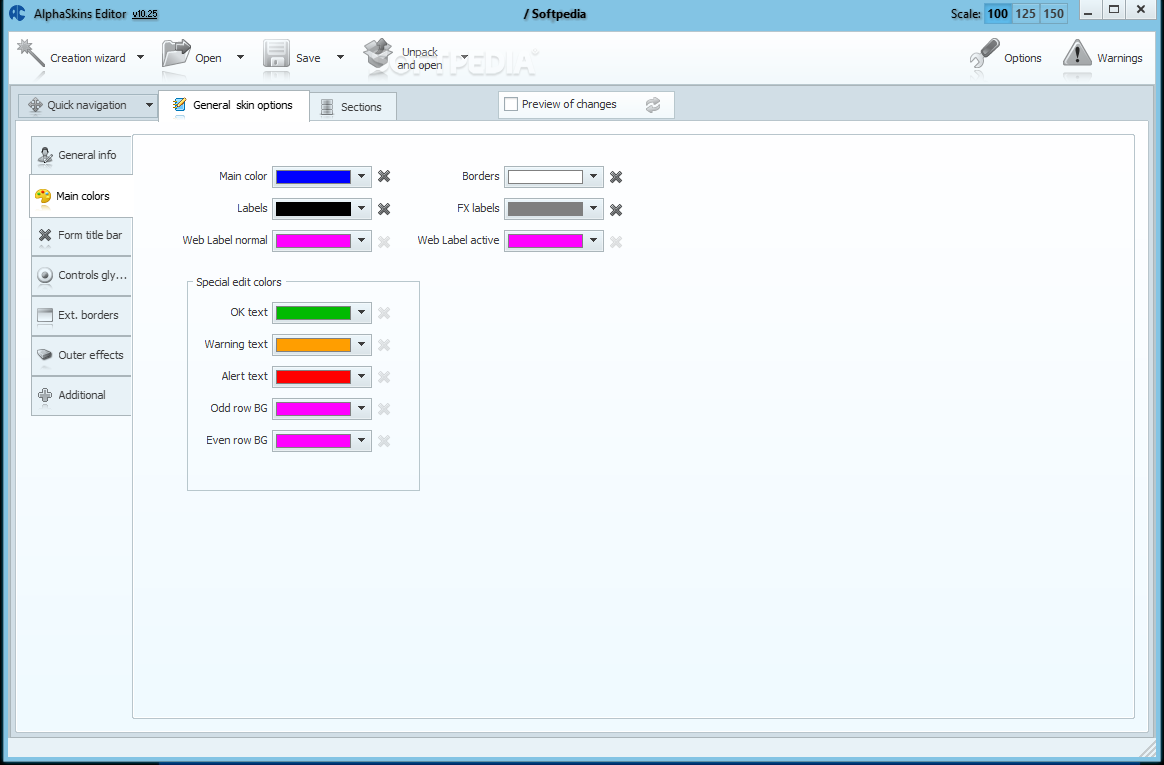The width and height of the screenshot is (1164, 765).
Task: Clear the FX labels color with X icon
Action: point(616,210)
